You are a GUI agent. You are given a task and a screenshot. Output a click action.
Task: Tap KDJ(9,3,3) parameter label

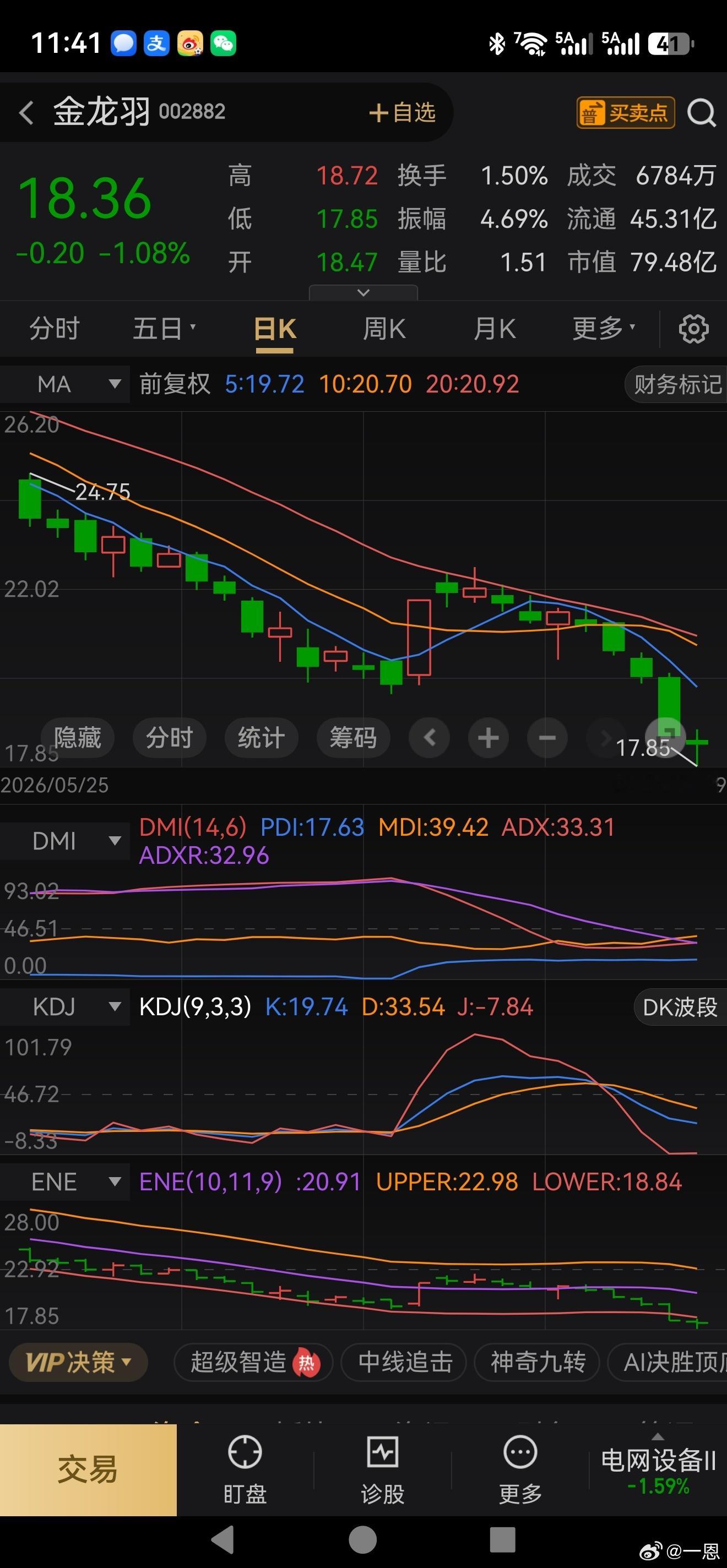195,1007
